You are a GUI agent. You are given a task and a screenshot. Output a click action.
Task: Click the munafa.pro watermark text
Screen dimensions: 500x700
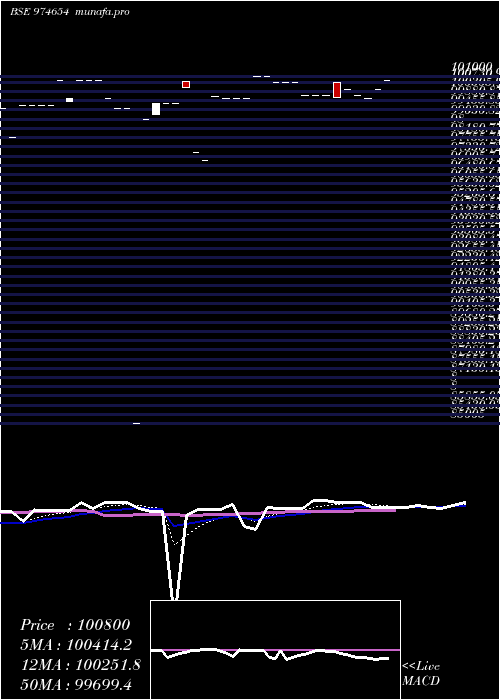click(103, 12)
